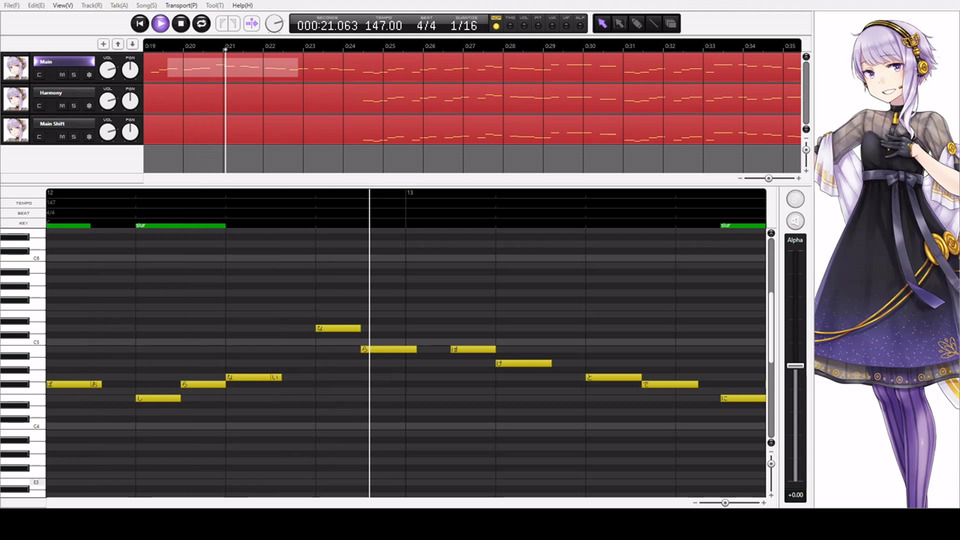The height and width of the screenshot is (540, 960).
Task: Solo the Harmony track
Action: [x=73, y=106]
